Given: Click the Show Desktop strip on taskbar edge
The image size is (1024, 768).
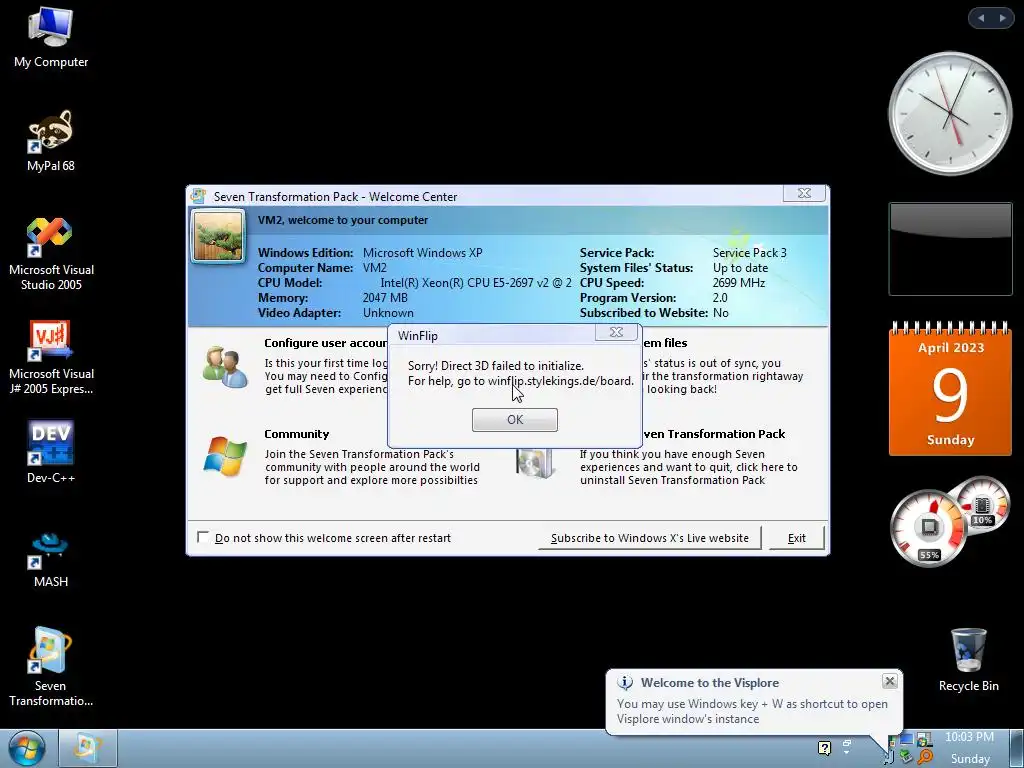Looking at the screenshot, I should pyautogui.click(x=1016, y=748).
